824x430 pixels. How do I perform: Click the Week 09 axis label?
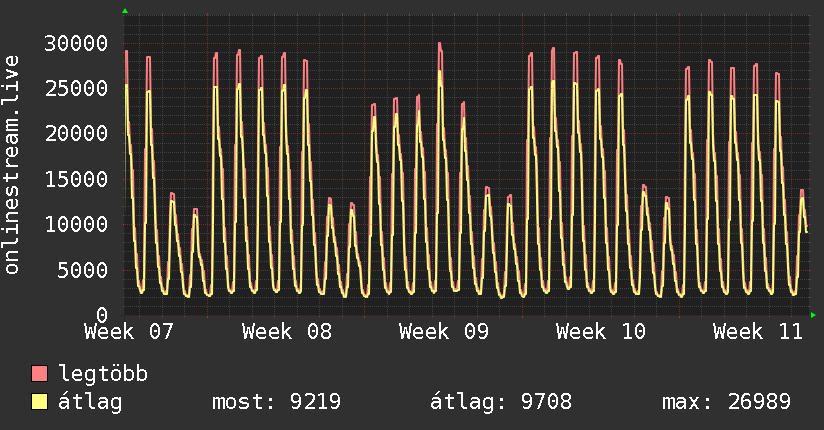tap(444, 332)
